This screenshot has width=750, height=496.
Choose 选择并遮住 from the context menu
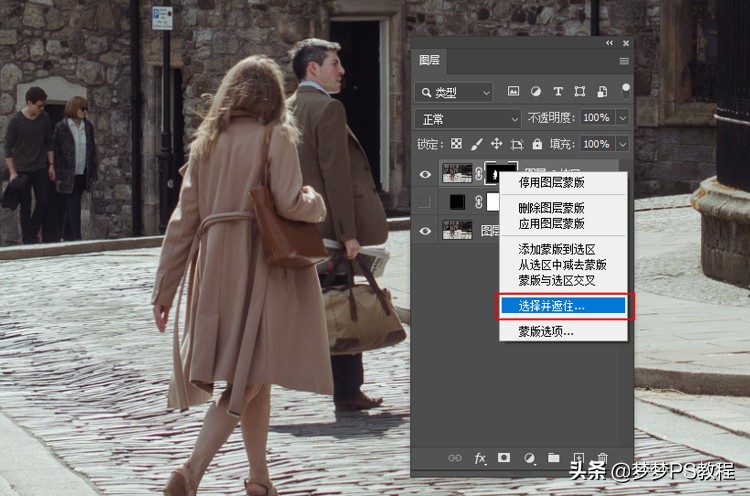[563, 305]
